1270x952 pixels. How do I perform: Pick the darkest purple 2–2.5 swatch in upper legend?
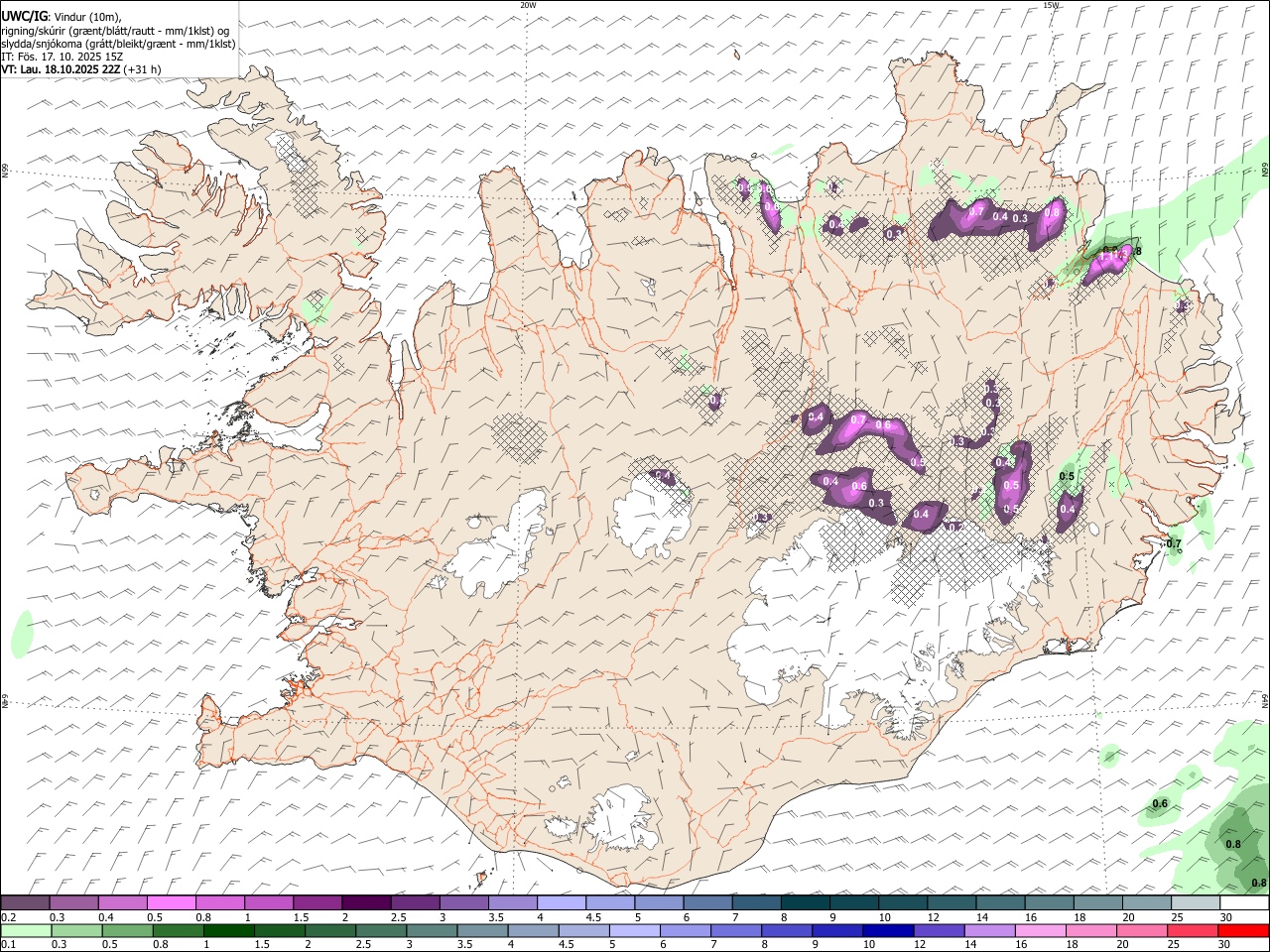point(366,902)
